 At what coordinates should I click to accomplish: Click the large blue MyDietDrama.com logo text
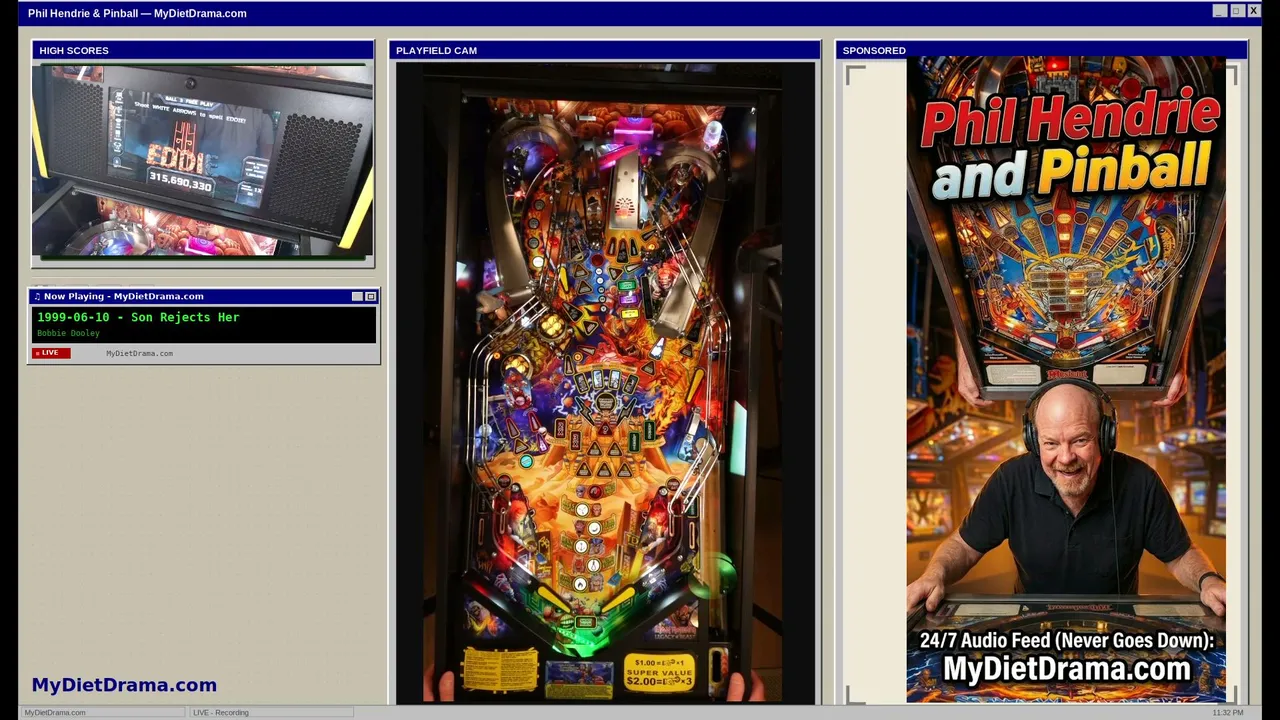point(124,685)
